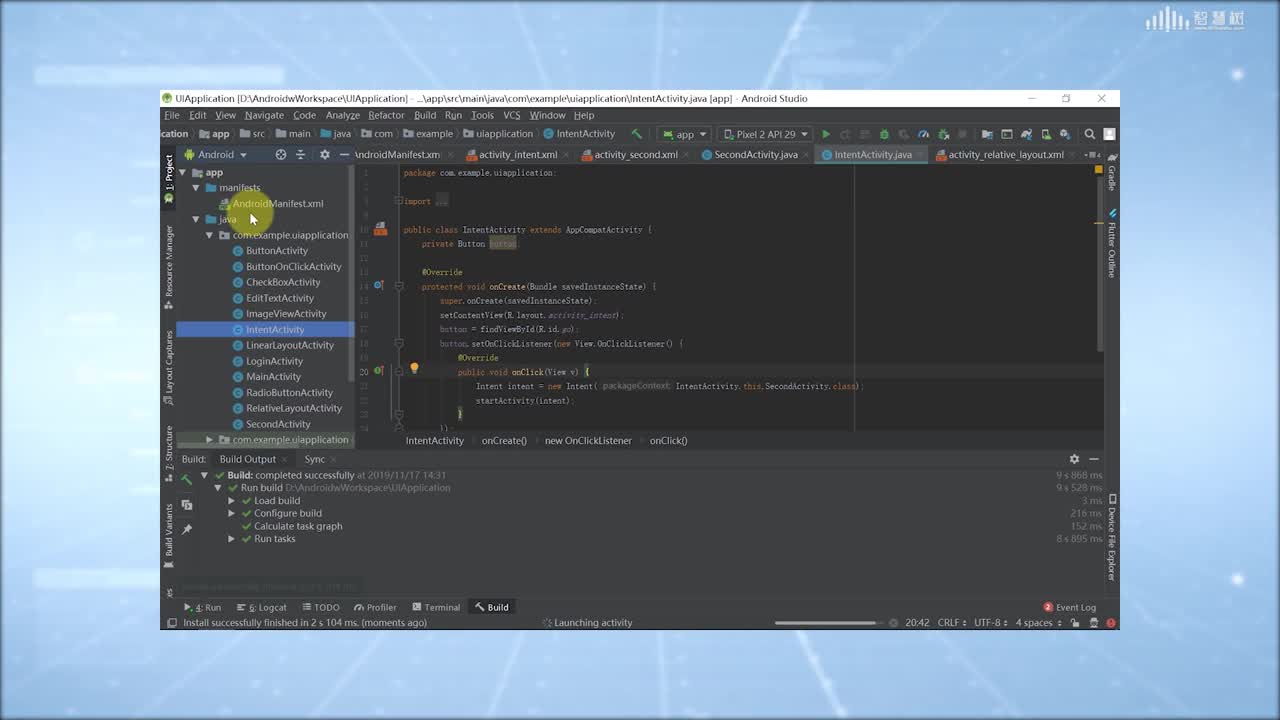Open the Profile app gauge icon
This screenshot has height=720, width=1280.
923,134
